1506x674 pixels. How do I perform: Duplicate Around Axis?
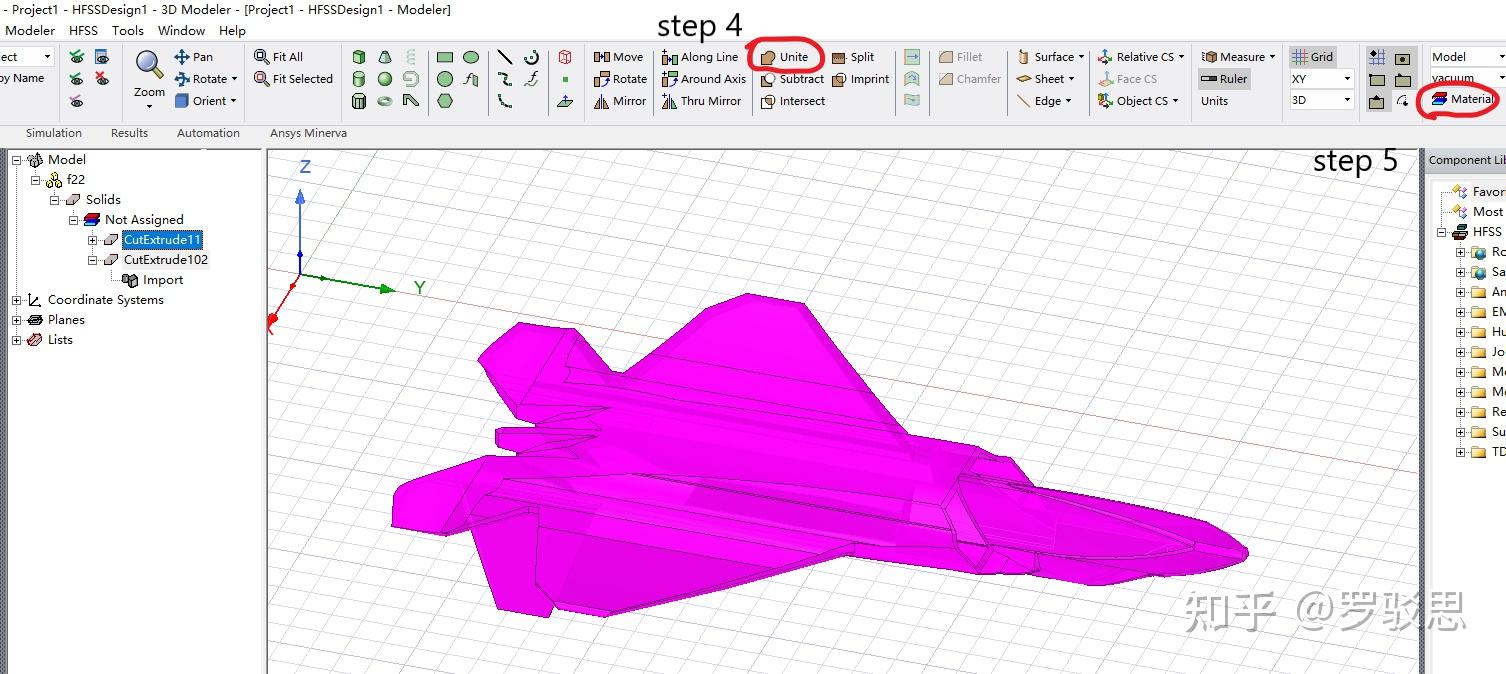coord(704,79)
